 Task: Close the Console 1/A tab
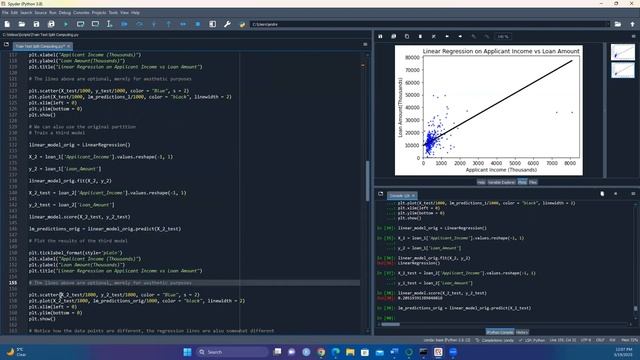click(x=413, y=196)
